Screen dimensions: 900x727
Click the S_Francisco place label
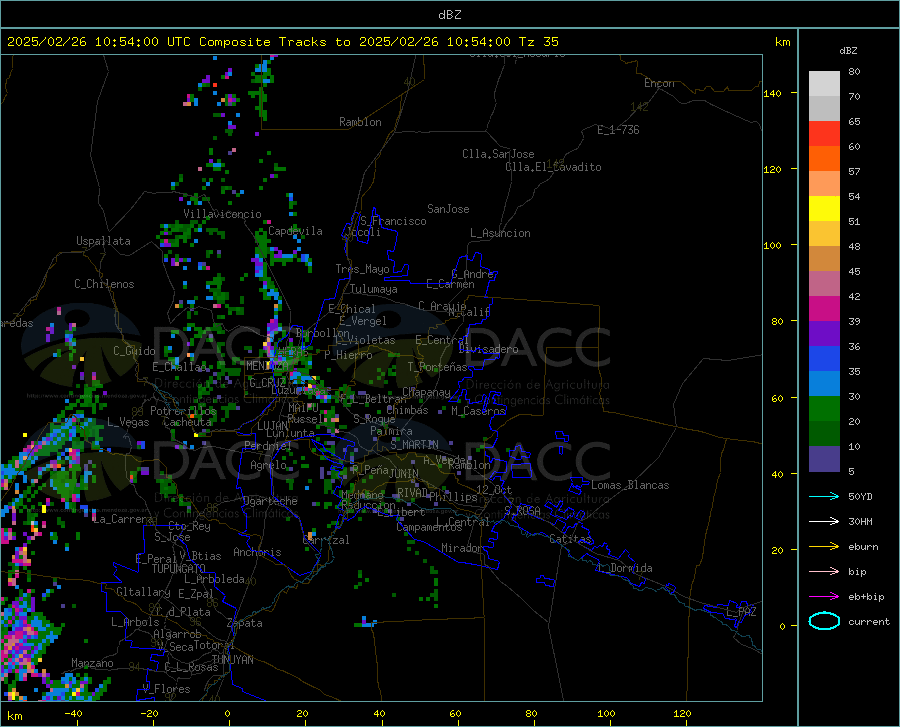click(x=393, y=221)
